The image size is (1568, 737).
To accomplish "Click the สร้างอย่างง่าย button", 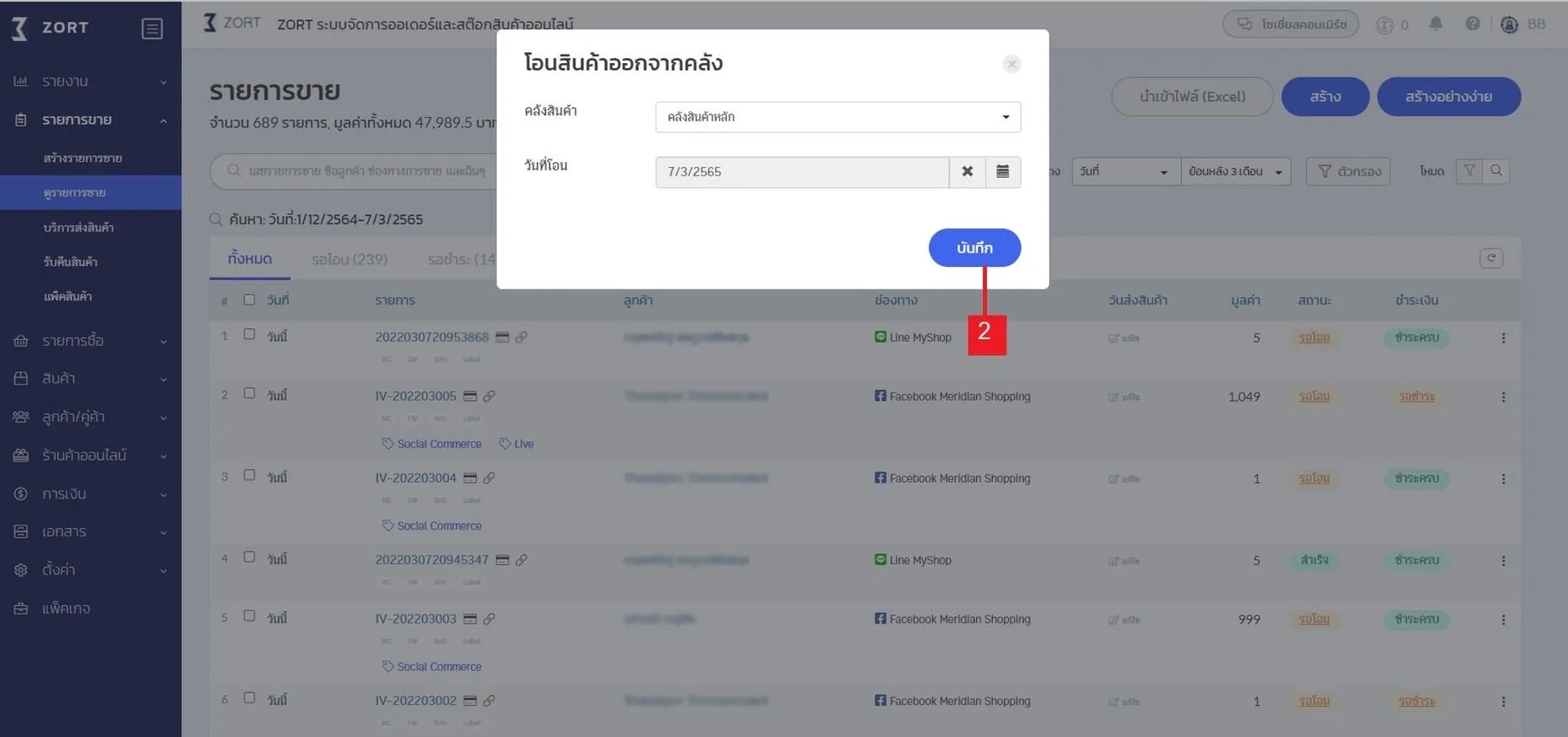I will [1448, 97].
